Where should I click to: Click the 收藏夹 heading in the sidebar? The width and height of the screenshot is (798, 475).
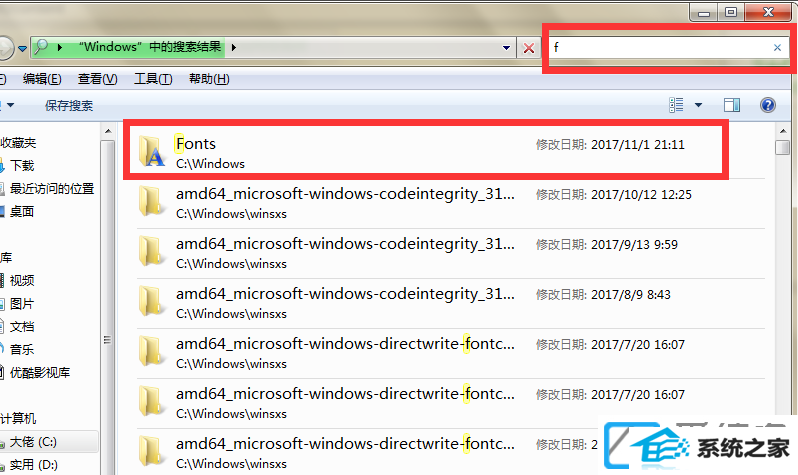pos(18,143)
